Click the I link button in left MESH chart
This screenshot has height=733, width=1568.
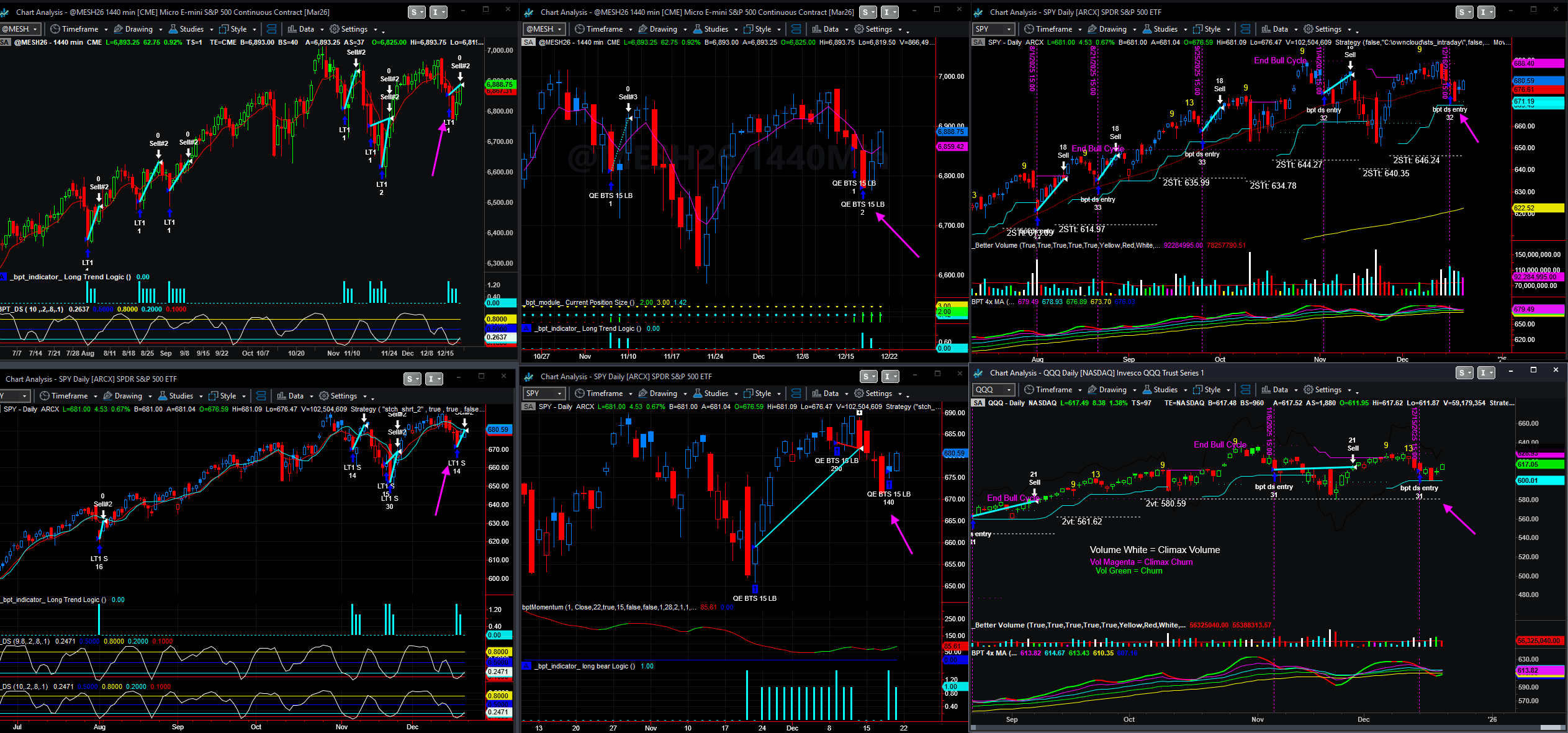(438, 12)
